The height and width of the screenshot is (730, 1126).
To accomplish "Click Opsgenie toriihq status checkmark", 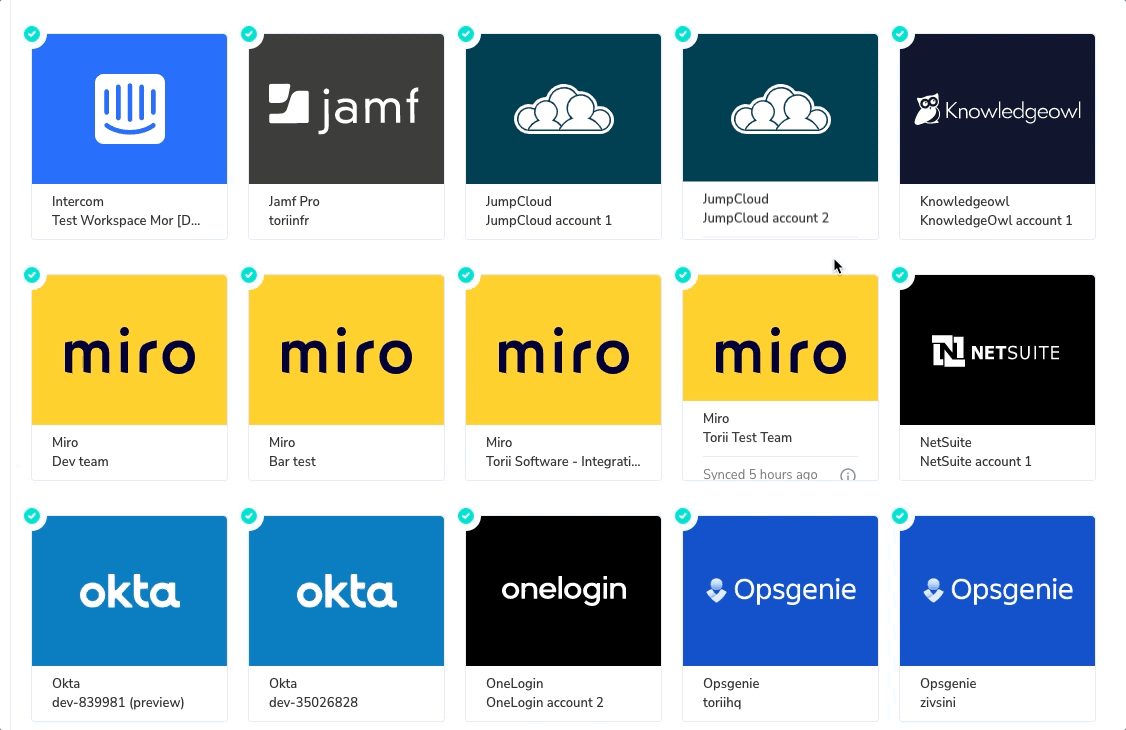I will click(x=683, y=516).
